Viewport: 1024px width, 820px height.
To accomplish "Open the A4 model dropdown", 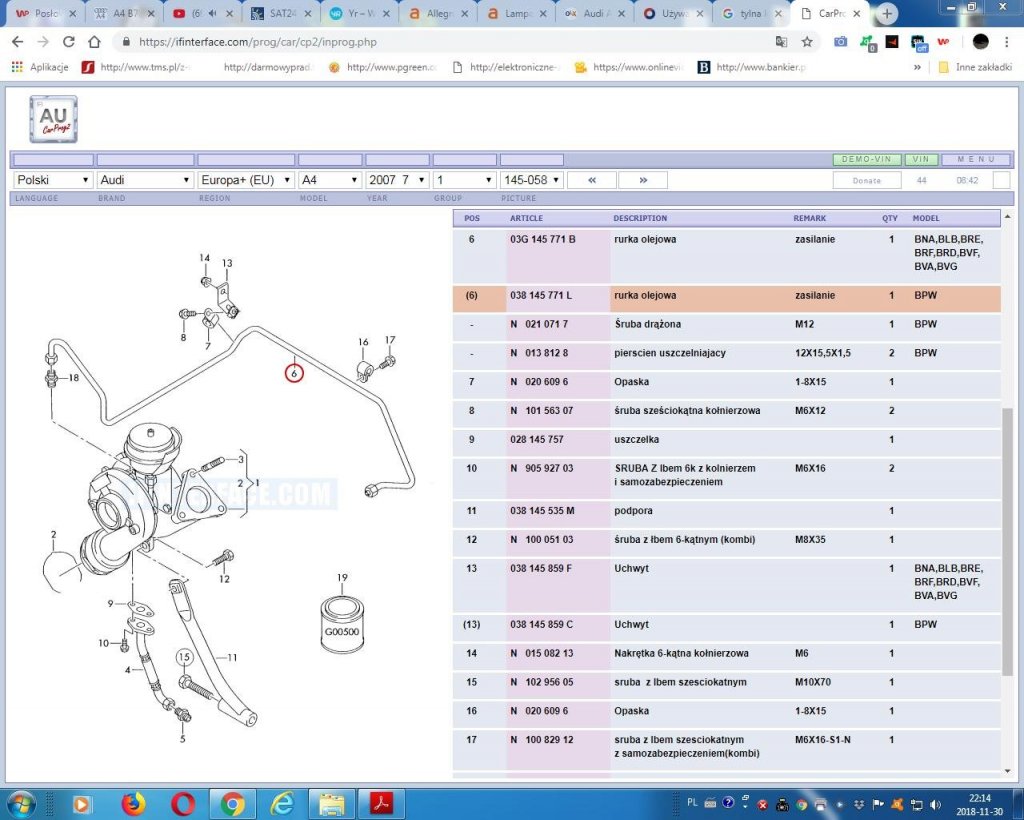I will [x=330, y=180].
